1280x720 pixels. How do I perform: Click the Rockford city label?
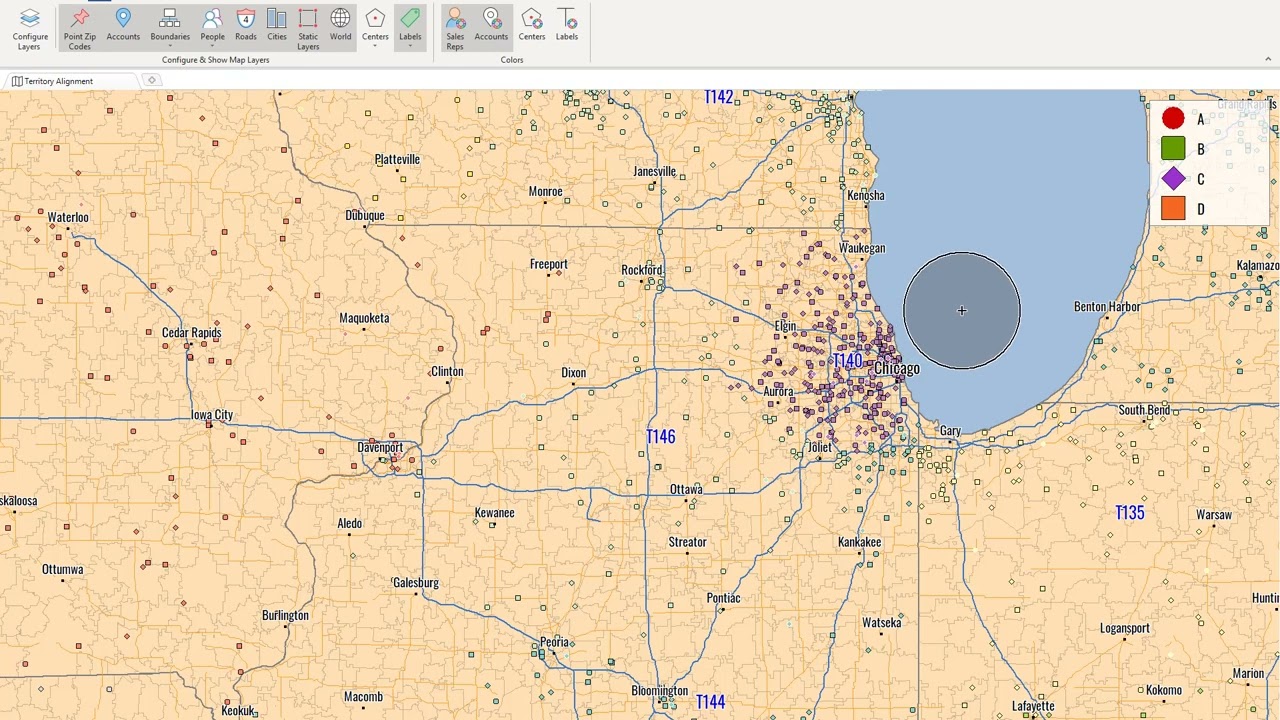(641, 270)
